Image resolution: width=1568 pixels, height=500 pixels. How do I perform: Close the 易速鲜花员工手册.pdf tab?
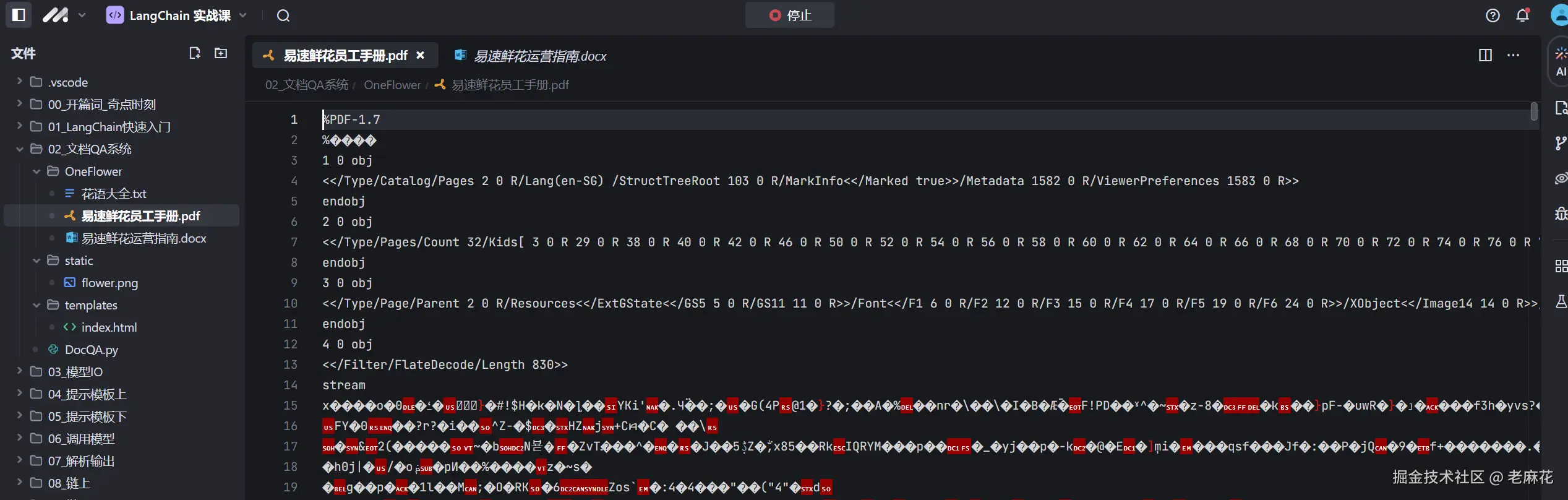(421, 55)
